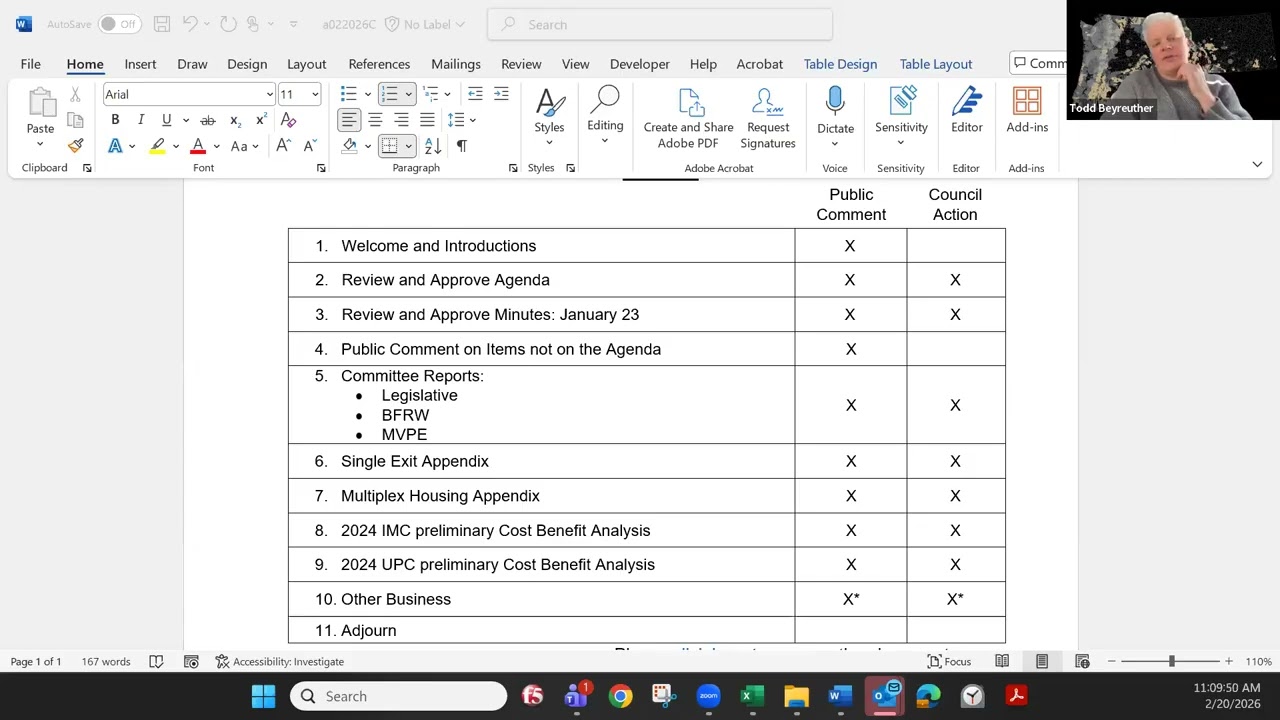Open Excel from the taskbar
The image size is (1280, 720).
752,696
